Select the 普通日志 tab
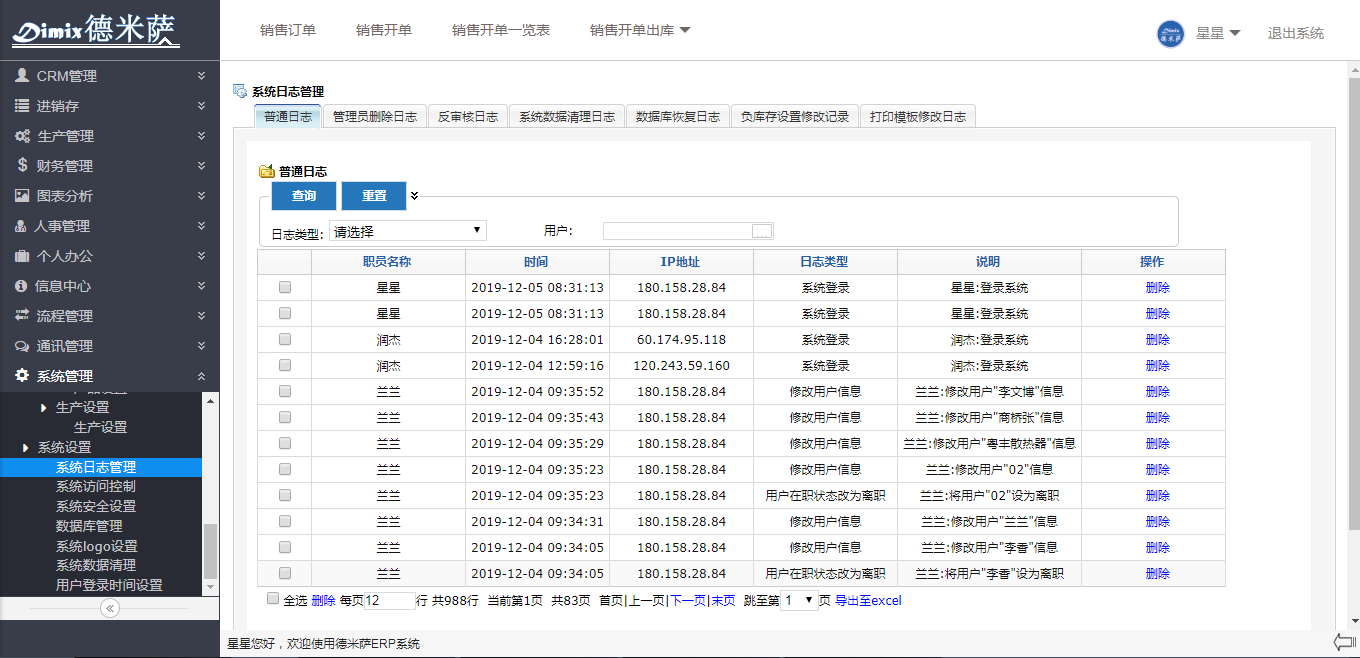This screenshot has width=1360, height=658. (288, 117)
